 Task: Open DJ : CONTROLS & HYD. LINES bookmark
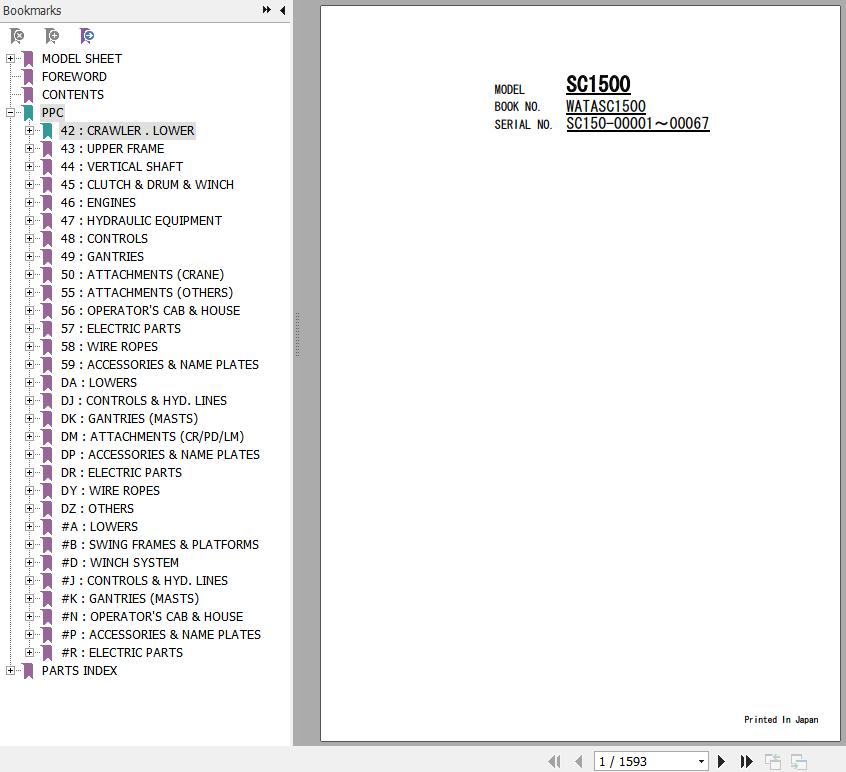click(144, 400)
